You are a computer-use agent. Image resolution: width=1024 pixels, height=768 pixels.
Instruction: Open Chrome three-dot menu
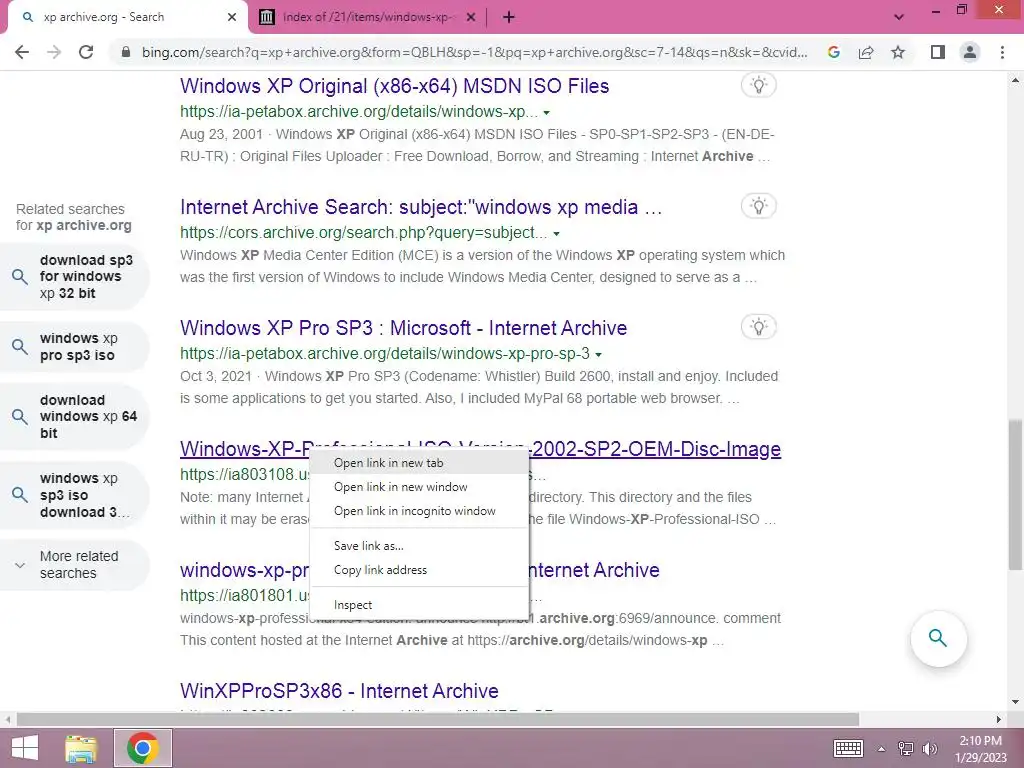1002,52
